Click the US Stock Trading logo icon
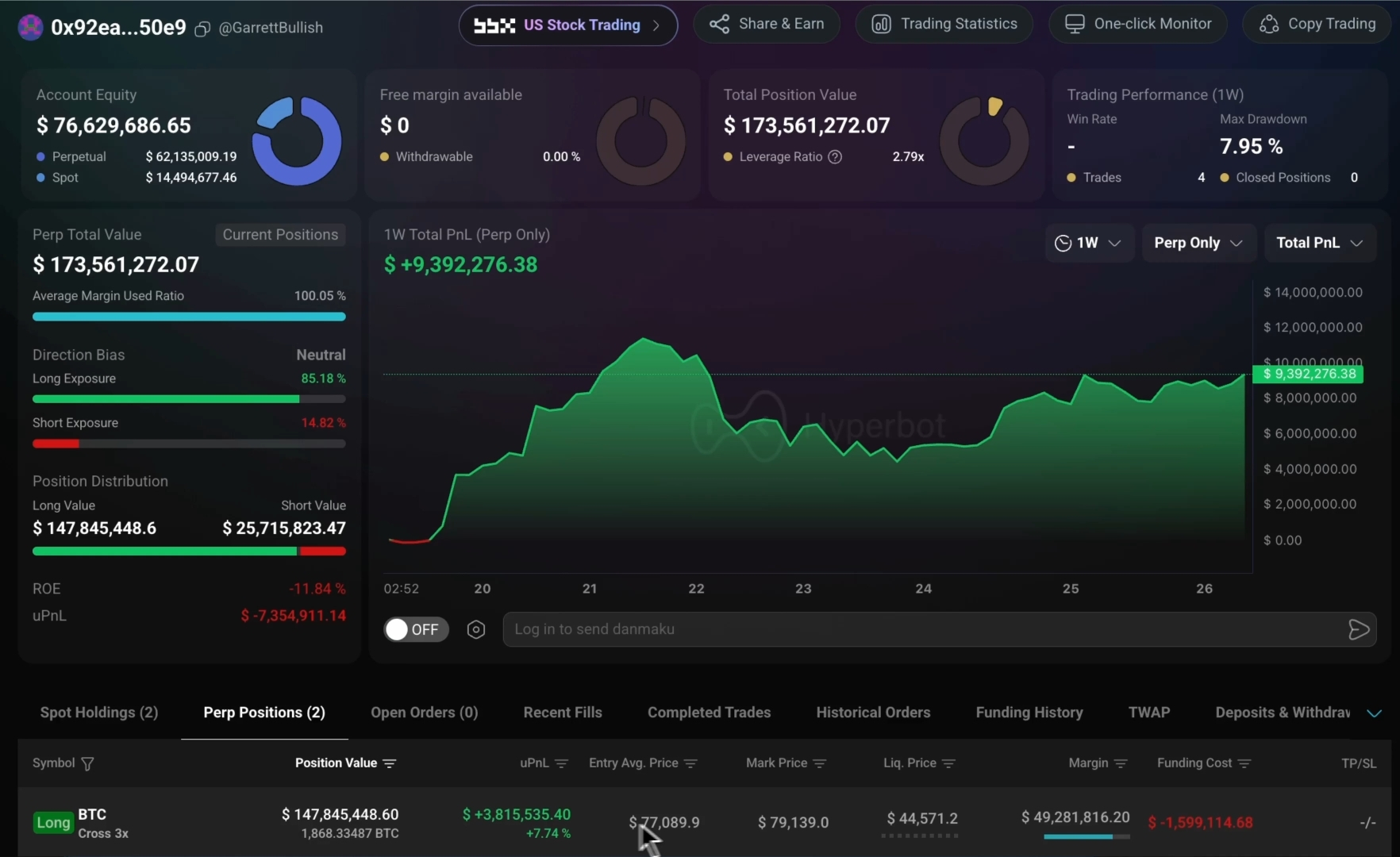 [494, 25]
